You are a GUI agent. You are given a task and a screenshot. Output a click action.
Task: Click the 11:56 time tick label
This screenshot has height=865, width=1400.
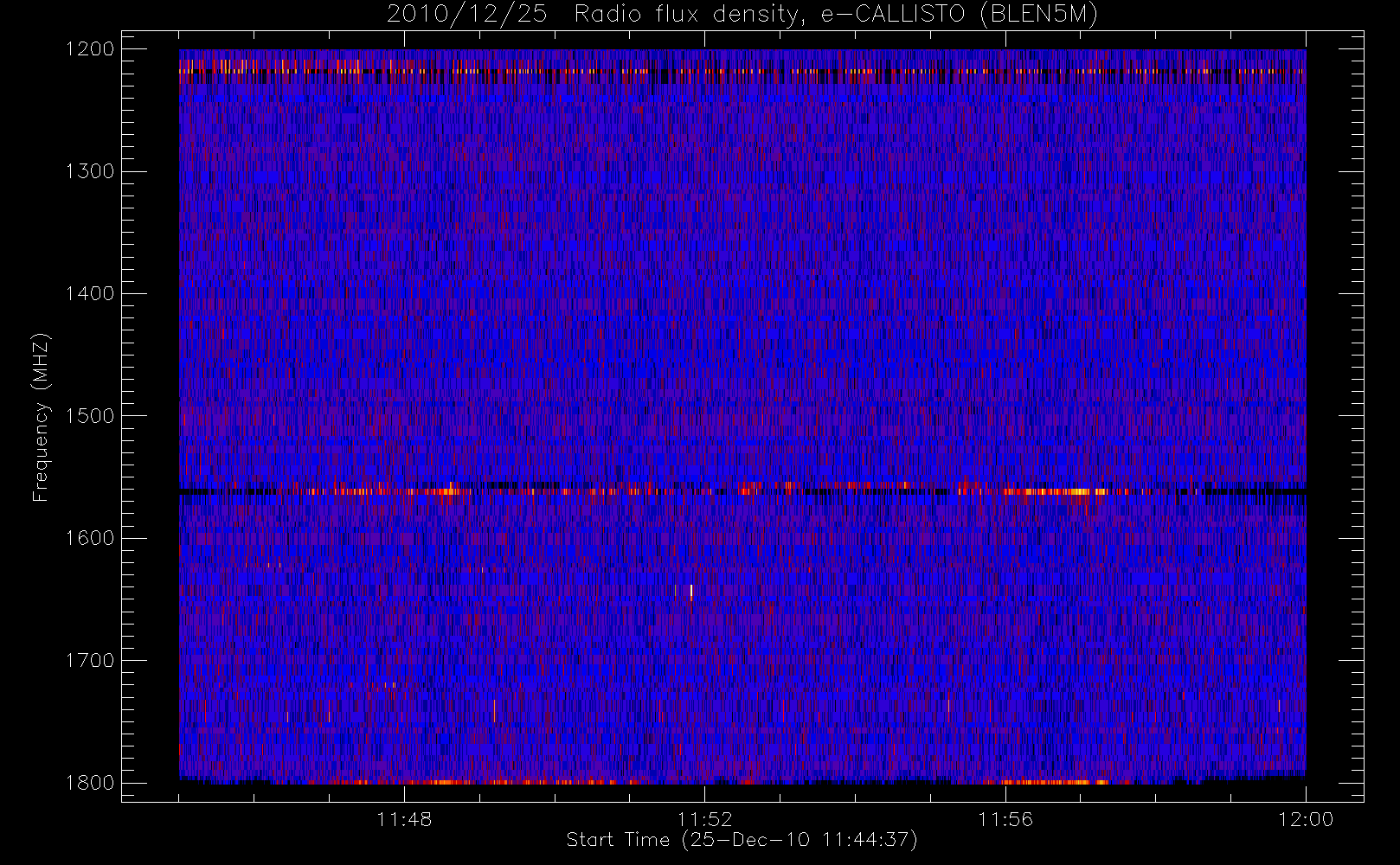[1005, 819]
